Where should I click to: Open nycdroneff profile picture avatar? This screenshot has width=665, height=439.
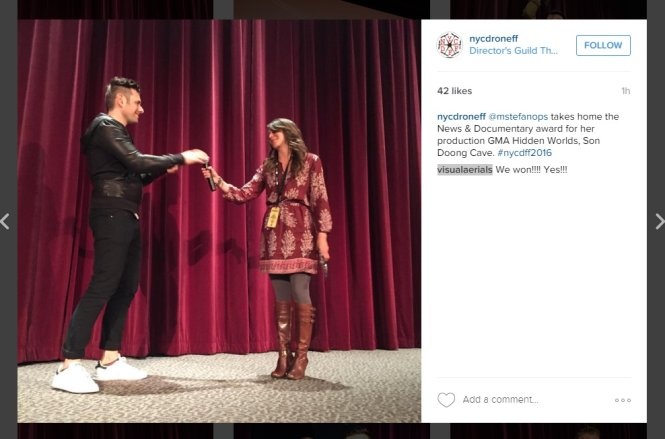pos(450,45)
